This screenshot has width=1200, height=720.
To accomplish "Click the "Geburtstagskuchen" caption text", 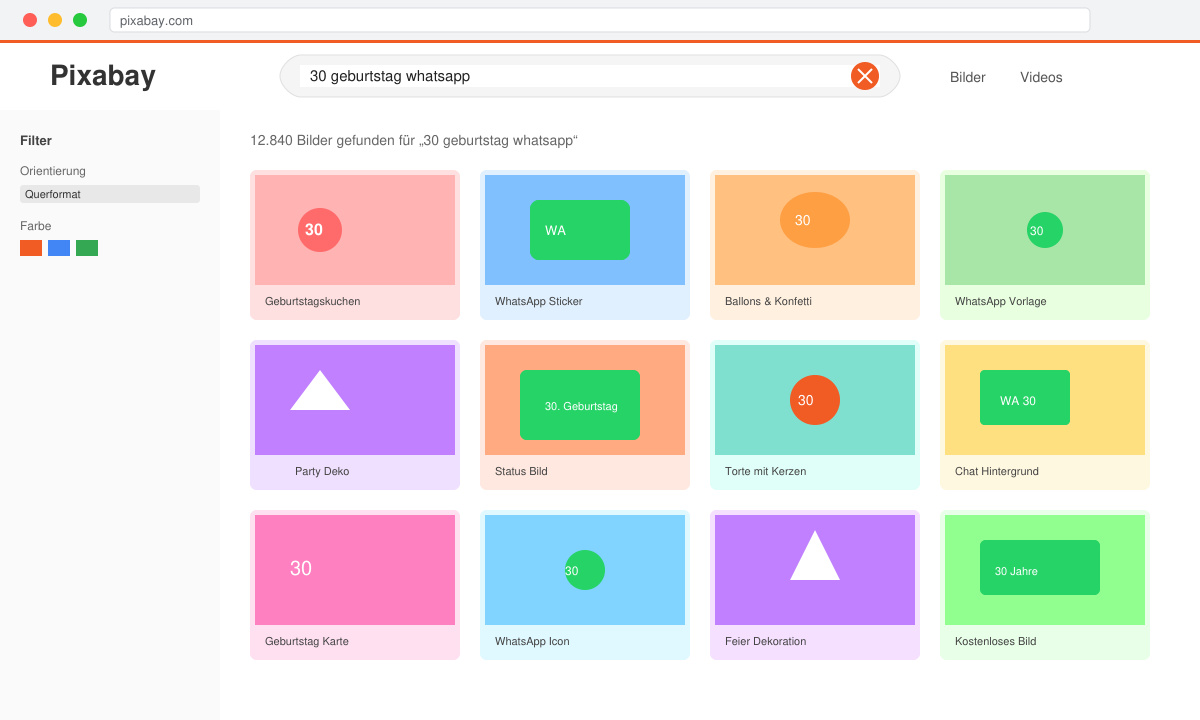I will (313, 301).
